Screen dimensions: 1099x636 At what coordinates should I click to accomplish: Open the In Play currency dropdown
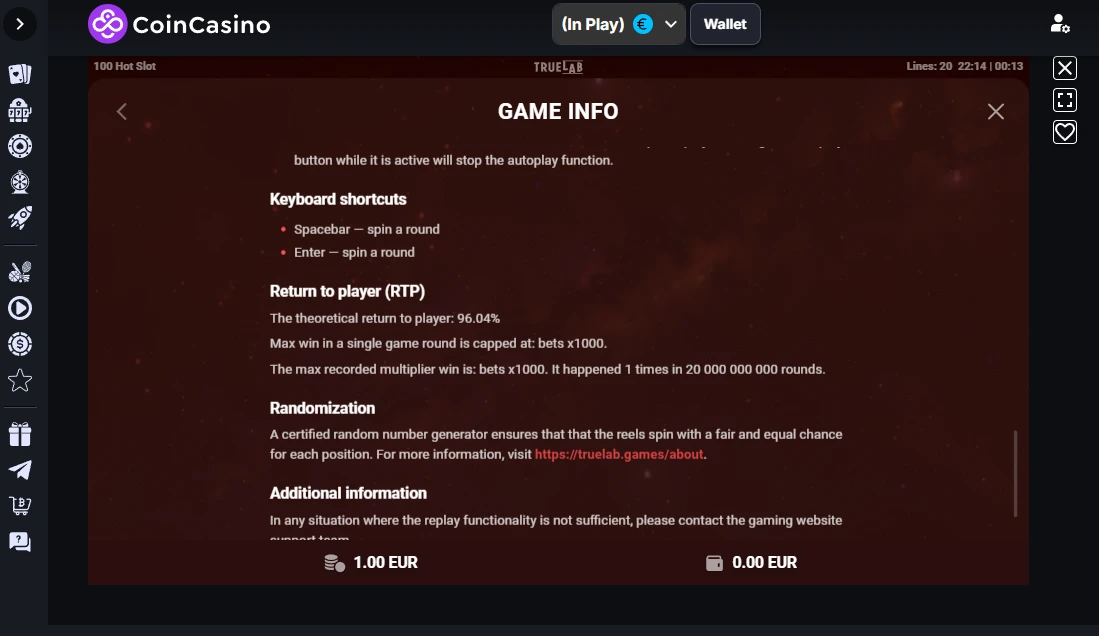coord(618,25)
